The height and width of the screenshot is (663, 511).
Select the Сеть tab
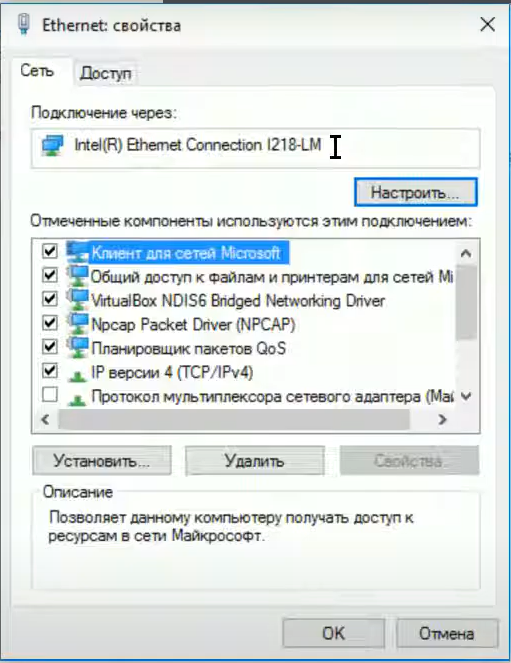pyautogui.click(x=37, y=71)
